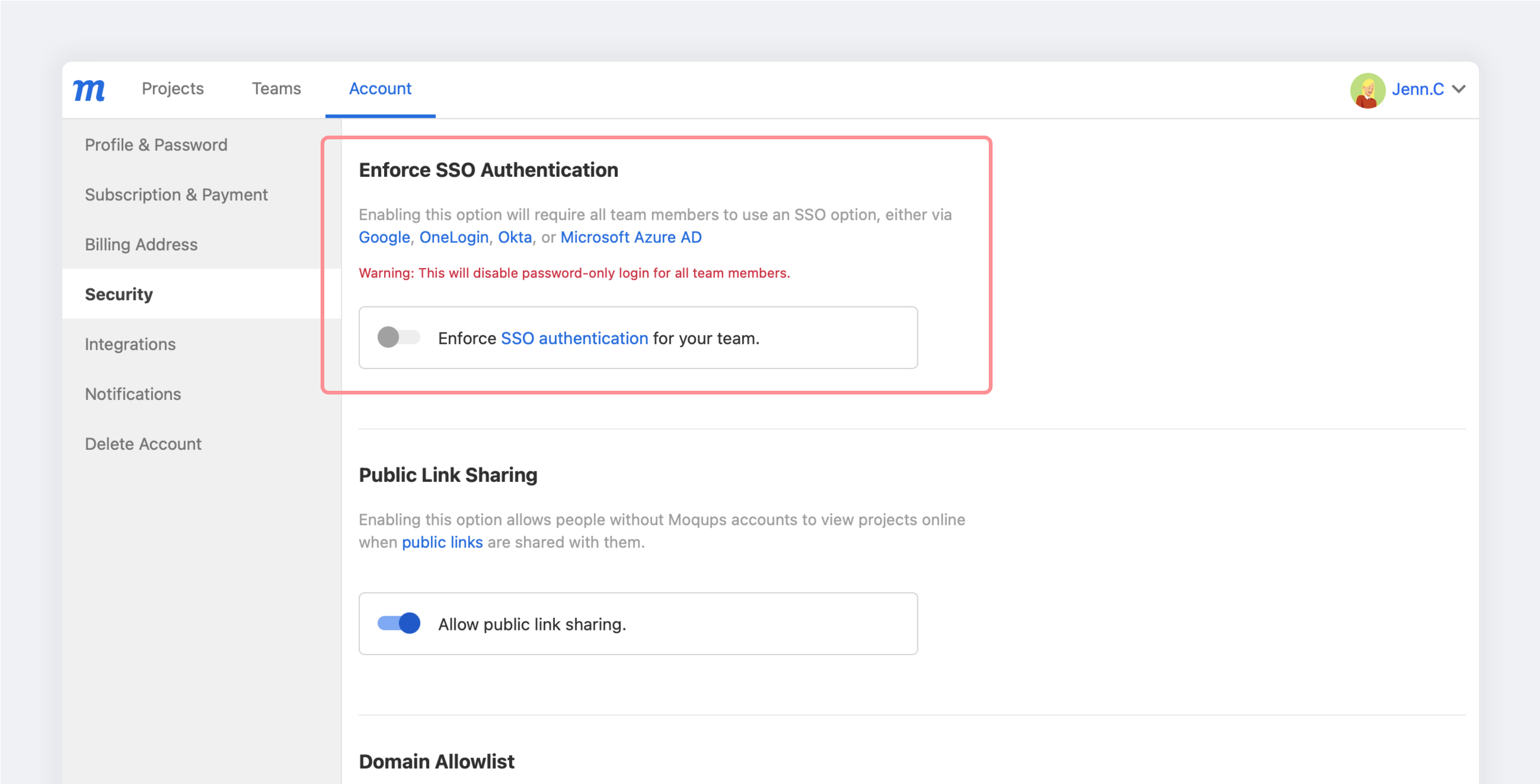The height and width of the screenshot is (784, 1540).
Task: Open Profile & Password settings
Action: (x=156, y=145)
